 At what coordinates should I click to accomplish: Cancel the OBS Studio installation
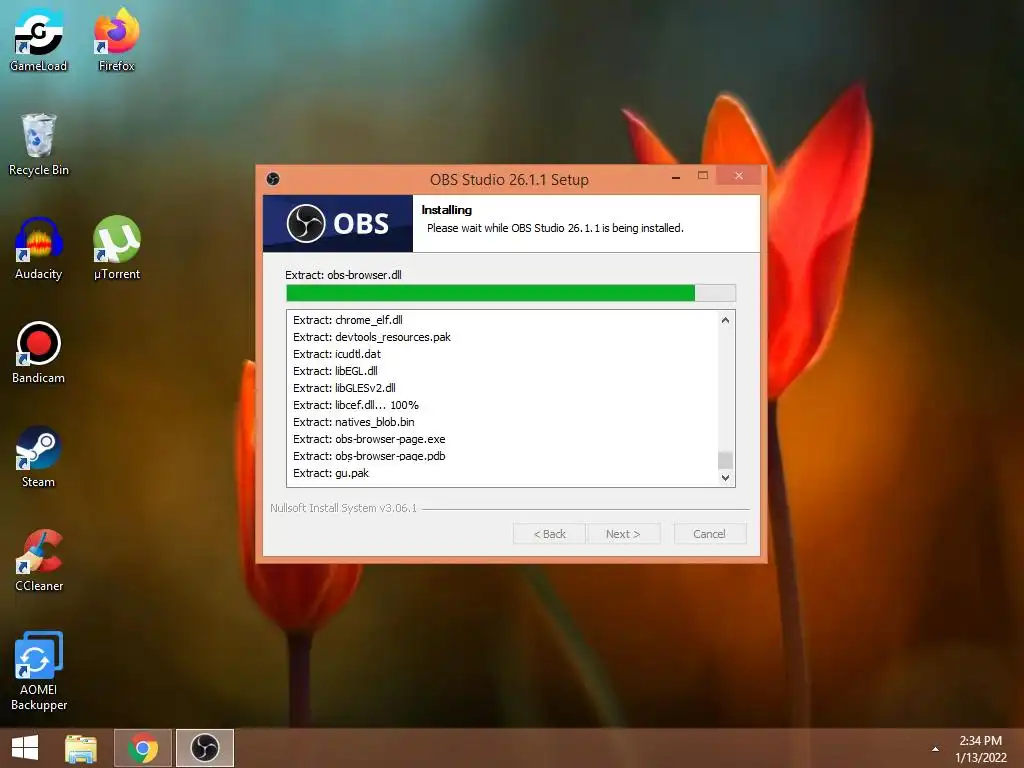coord(709,534)
